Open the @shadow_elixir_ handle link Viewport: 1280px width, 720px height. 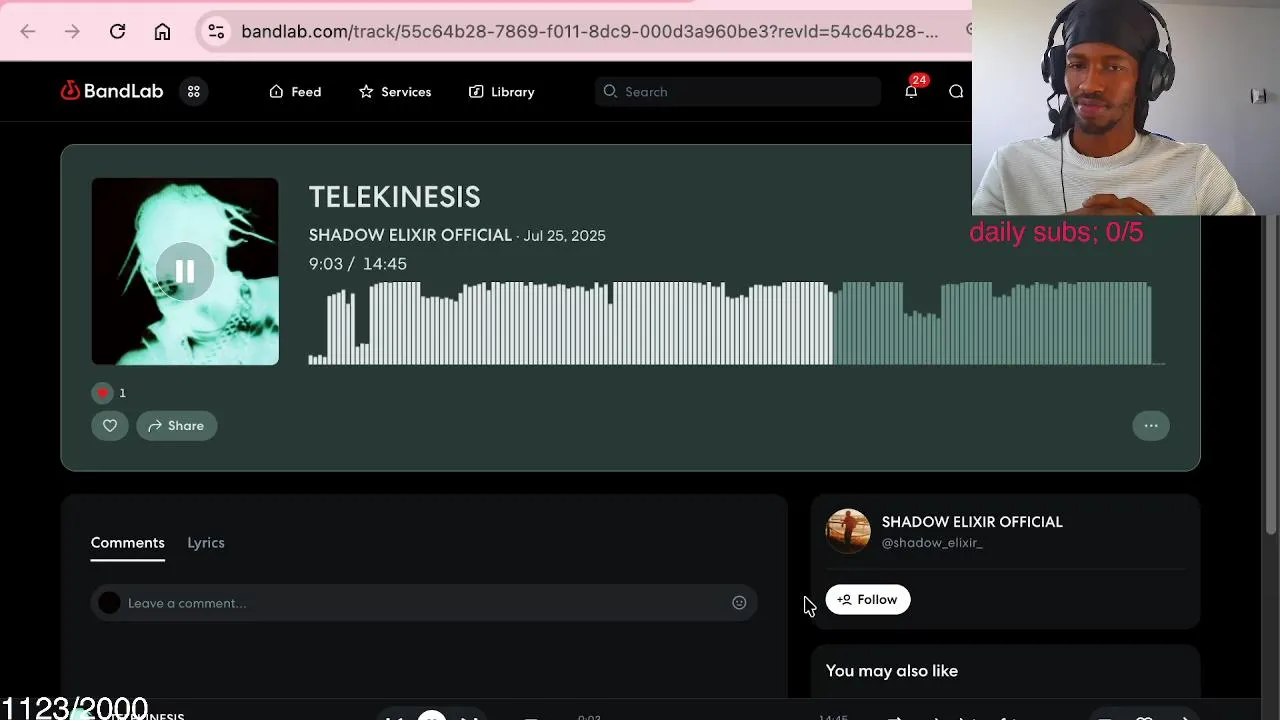tap(932, 543)
